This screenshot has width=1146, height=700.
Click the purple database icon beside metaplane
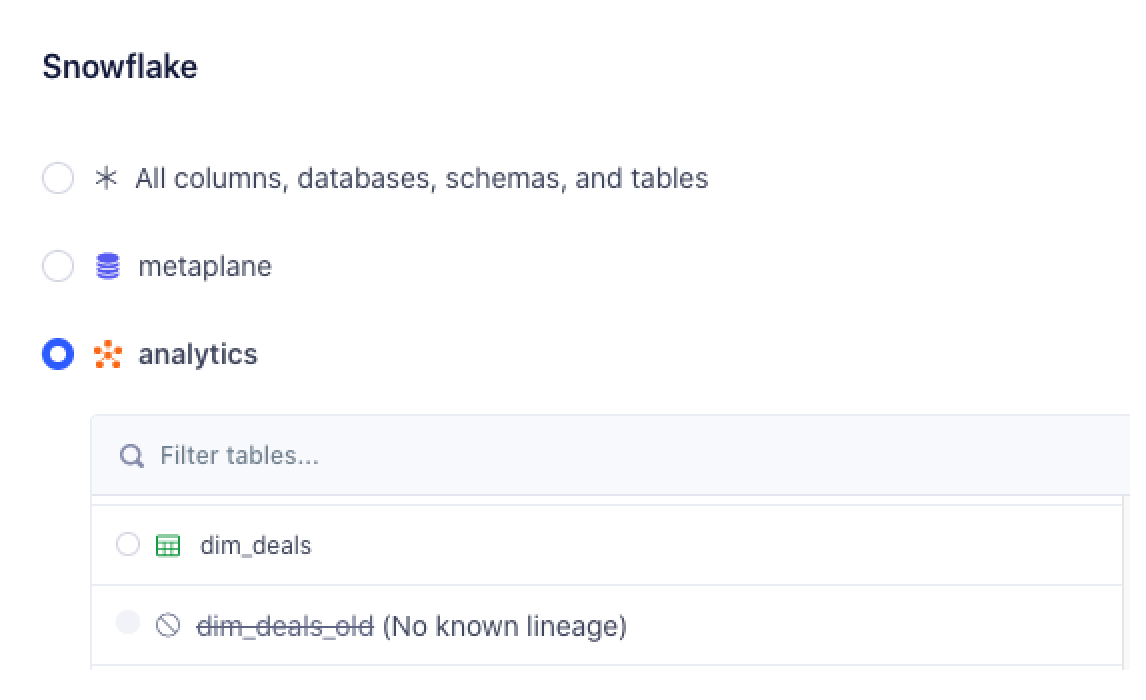click(x=108, y=267)
